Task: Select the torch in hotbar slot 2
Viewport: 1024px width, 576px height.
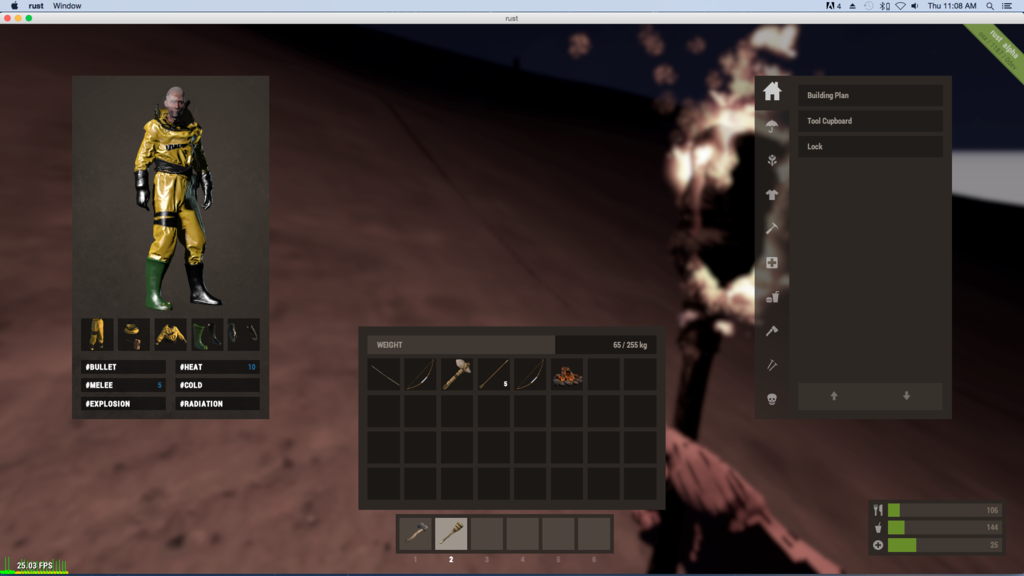Action: tap(451, 534)
